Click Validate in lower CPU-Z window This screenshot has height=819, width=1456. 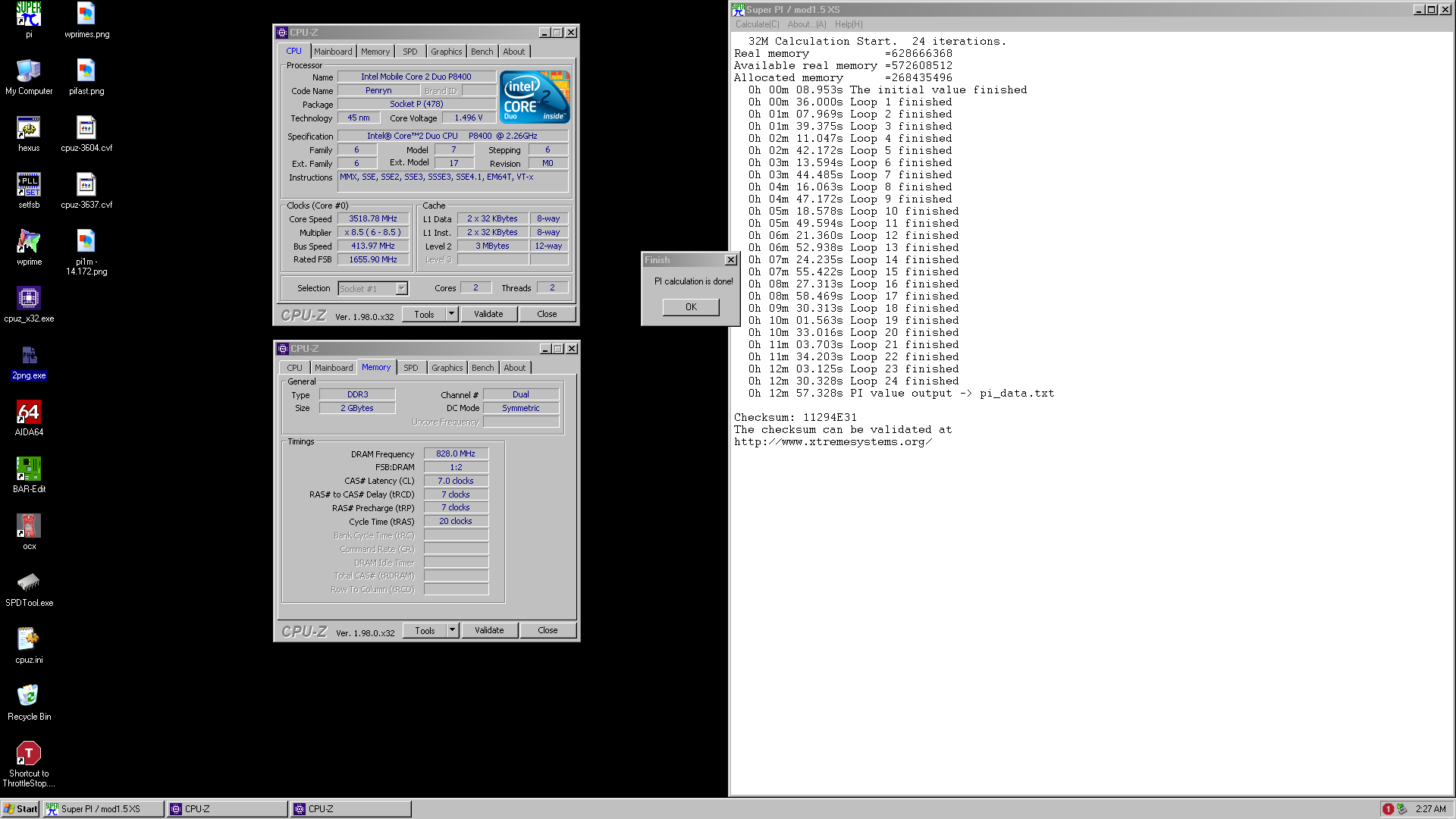point(489,630)
